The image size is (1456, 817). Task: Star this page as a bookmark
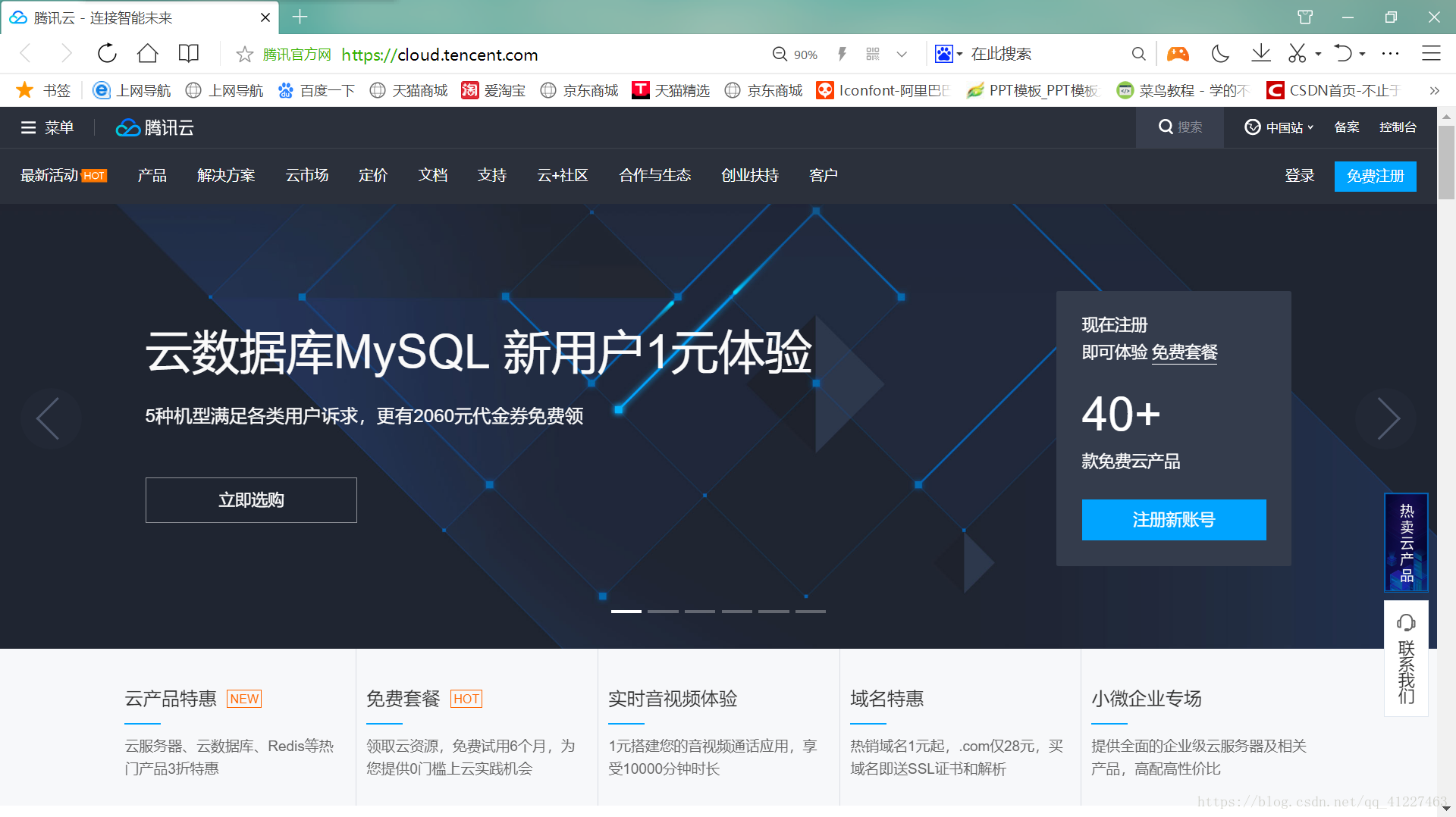point(244,55)
